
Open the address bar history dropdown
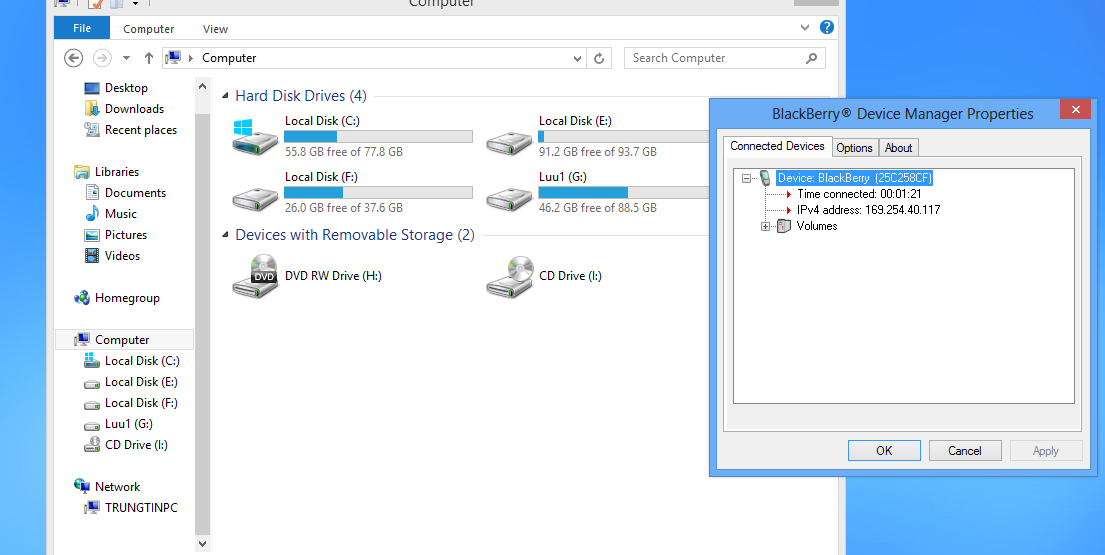[577, 58]
